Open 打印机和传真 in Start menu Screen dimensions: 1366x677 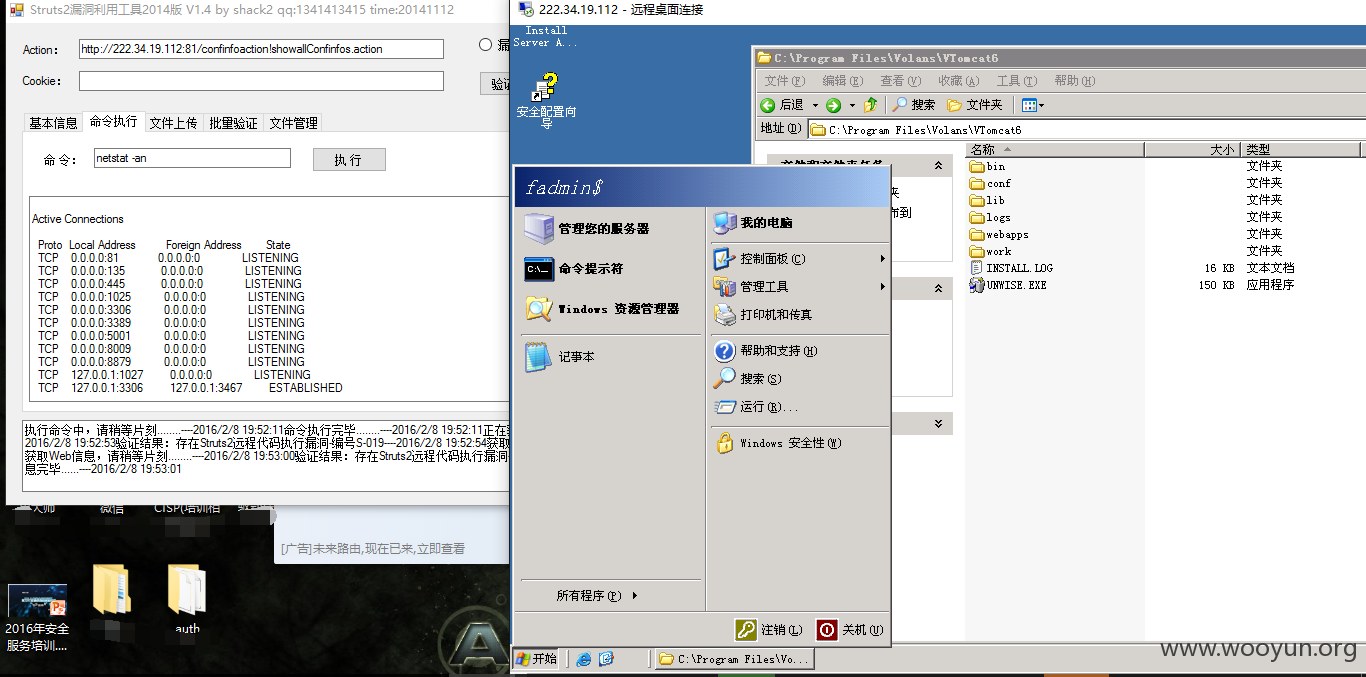(762, 315)
